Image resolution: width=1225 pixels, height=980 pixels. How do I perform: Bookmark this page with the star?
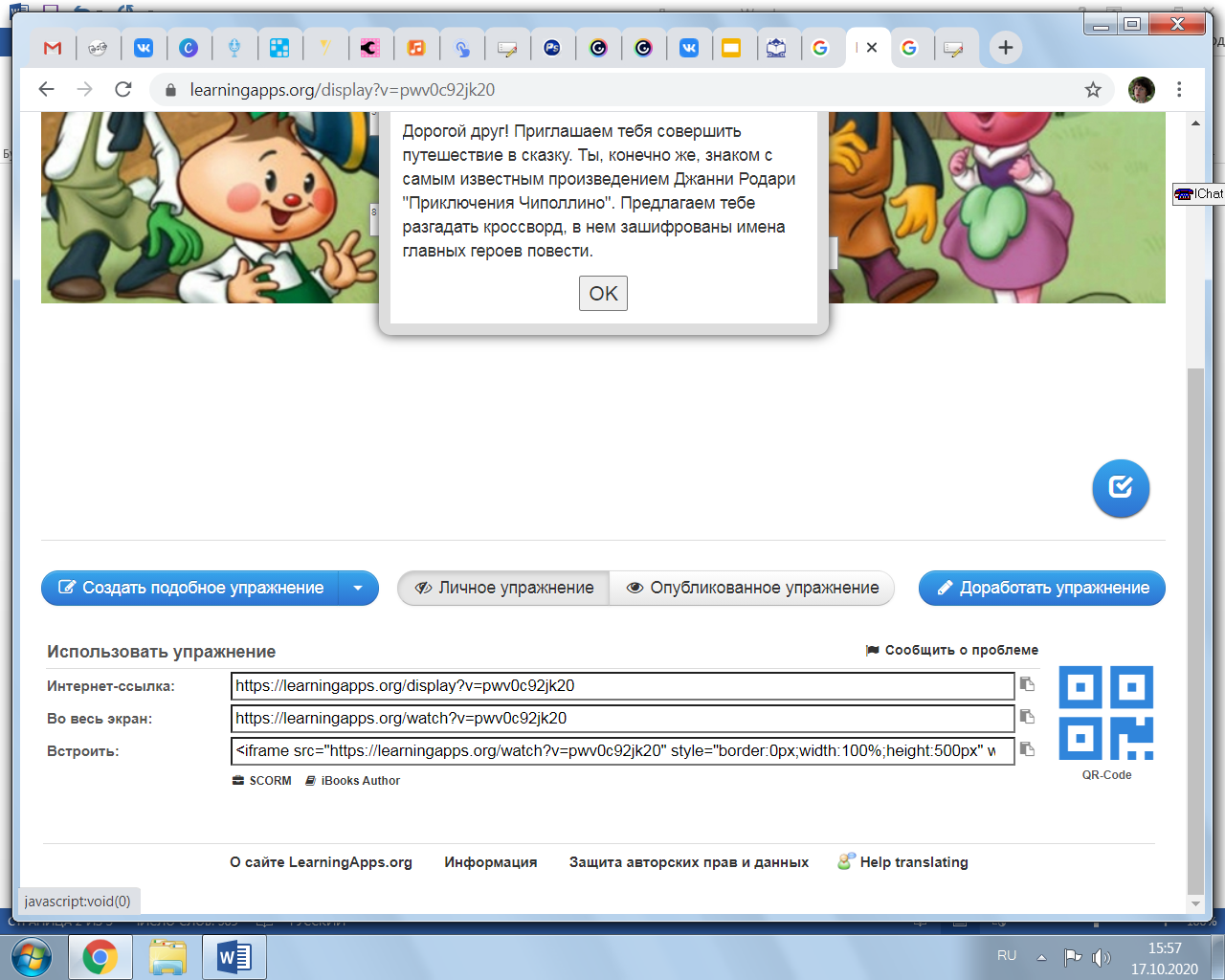(x=1093, y=90)
